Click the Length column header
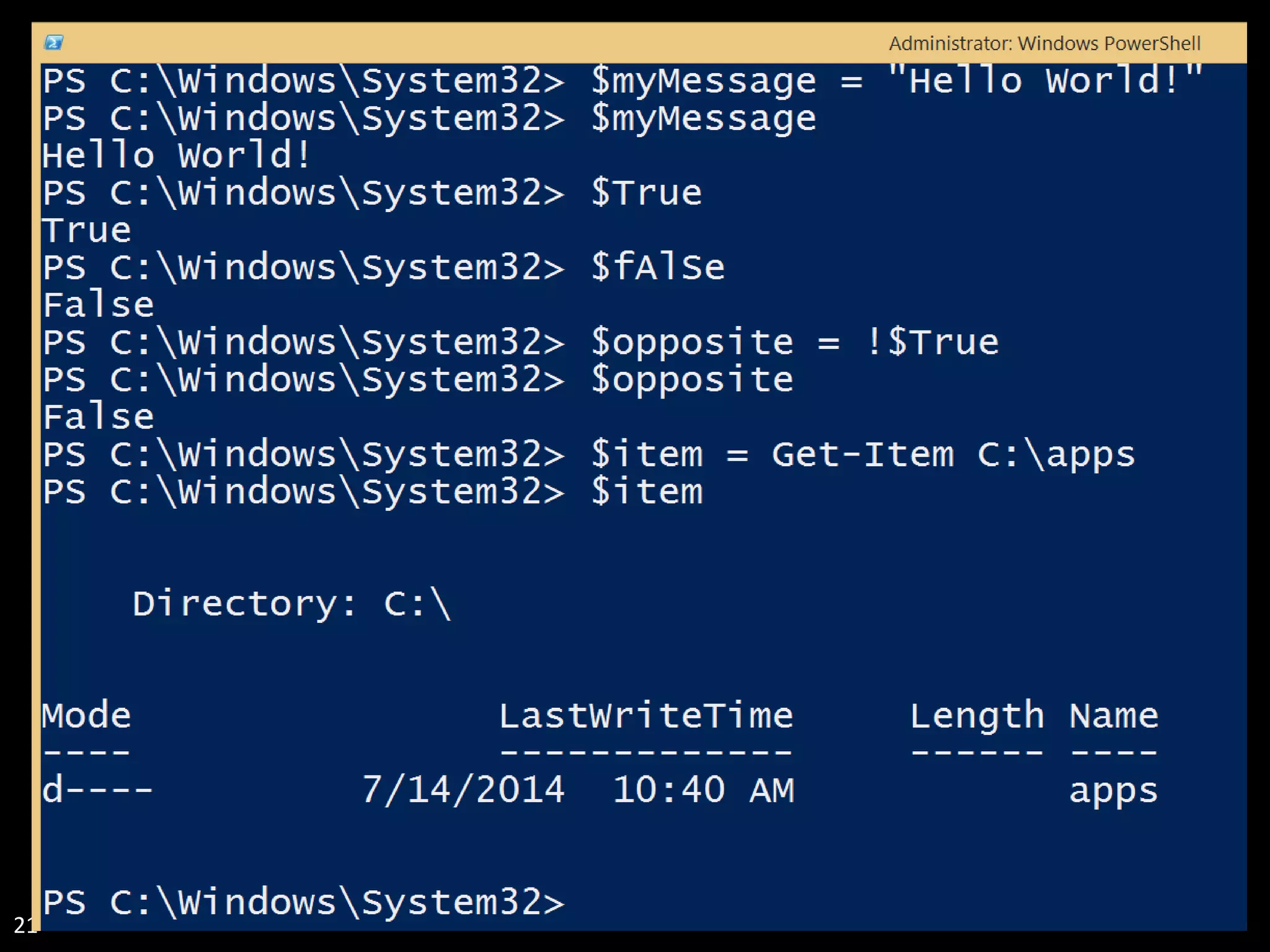 pyautogui.click(x=977, y=716)
